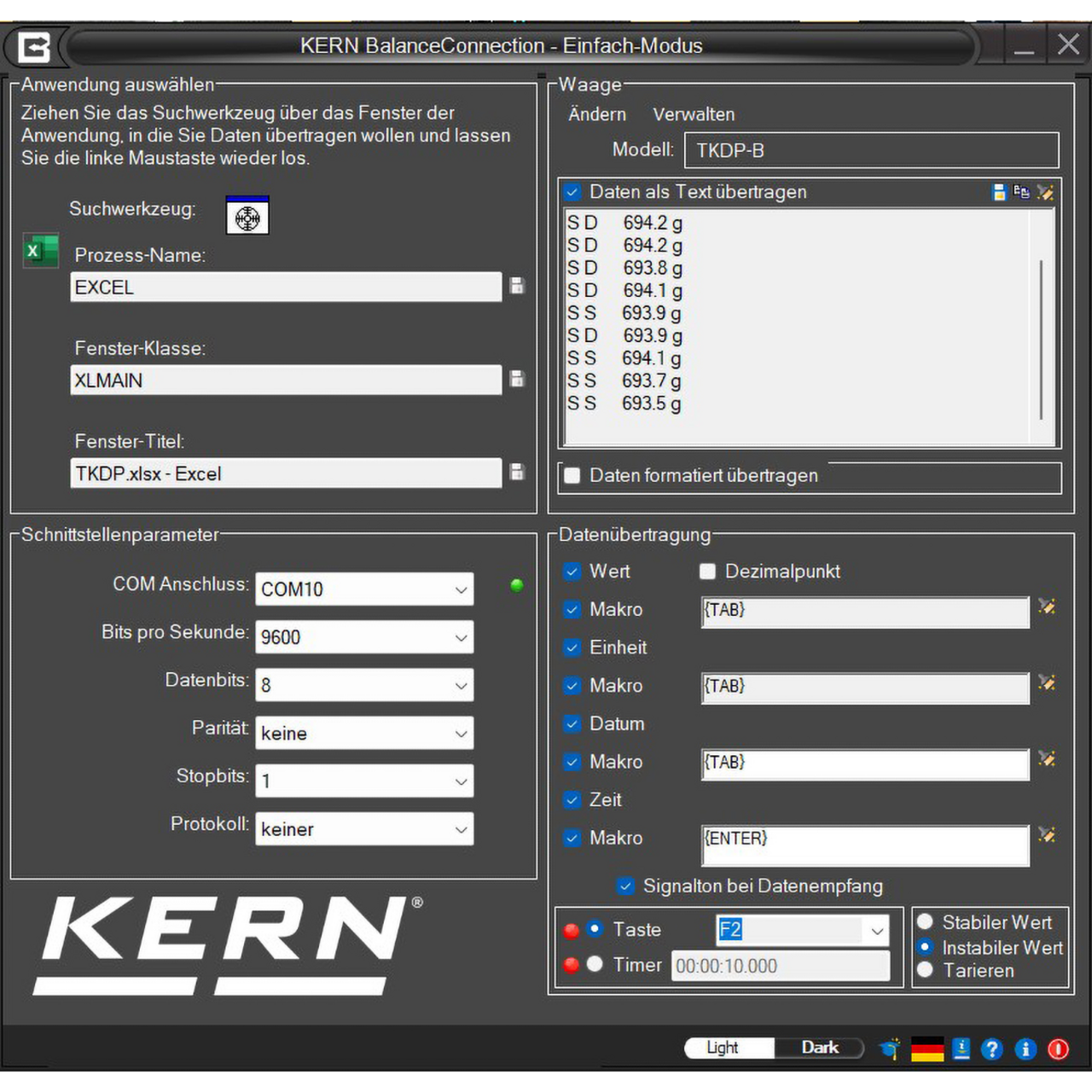The width and height of the screenshot is (1092, 1092).
Task: Exit via the red power icon
Action: 1057,1049
